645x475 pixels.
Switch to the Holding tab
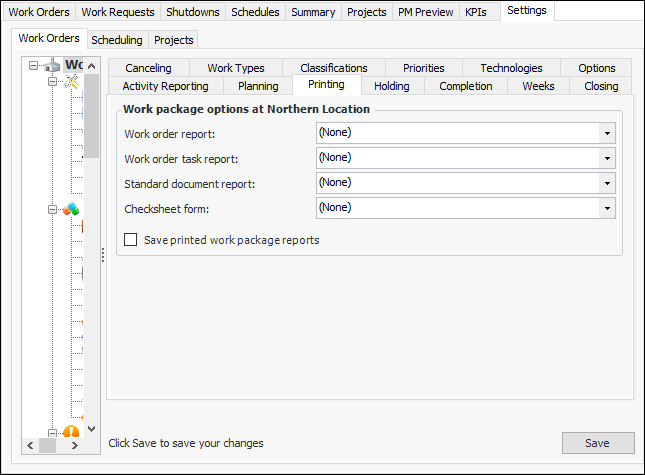(x=392, y=86)
